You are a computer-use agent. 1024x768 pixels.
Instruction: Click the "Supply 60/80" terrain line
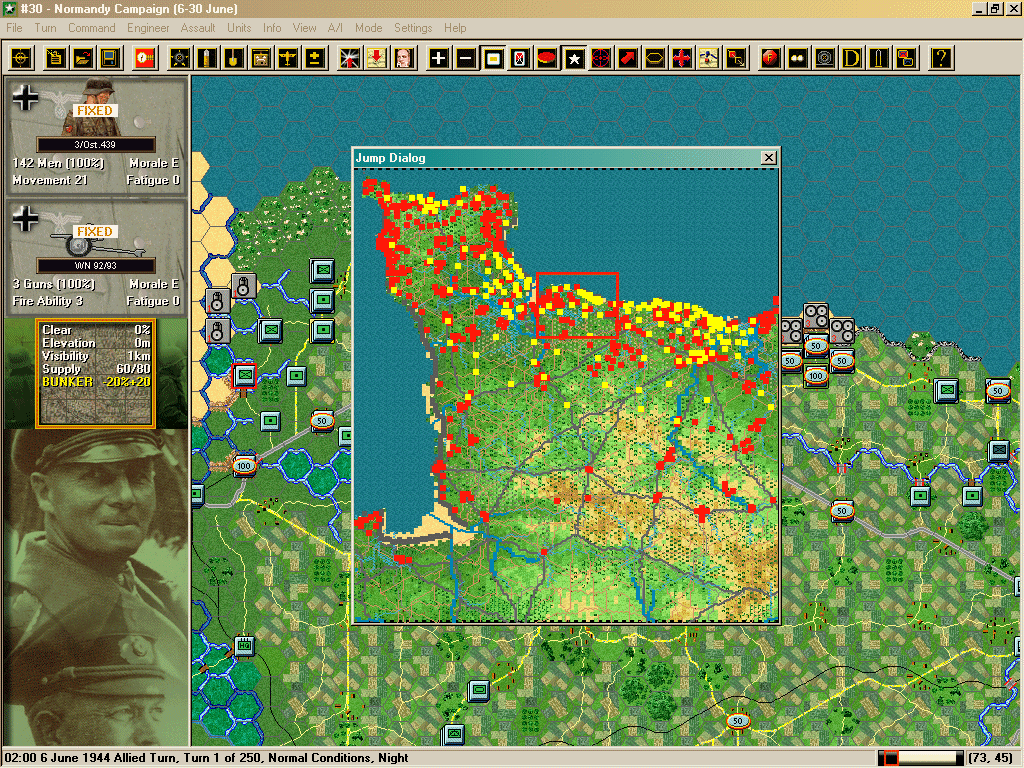coord(96,369)
